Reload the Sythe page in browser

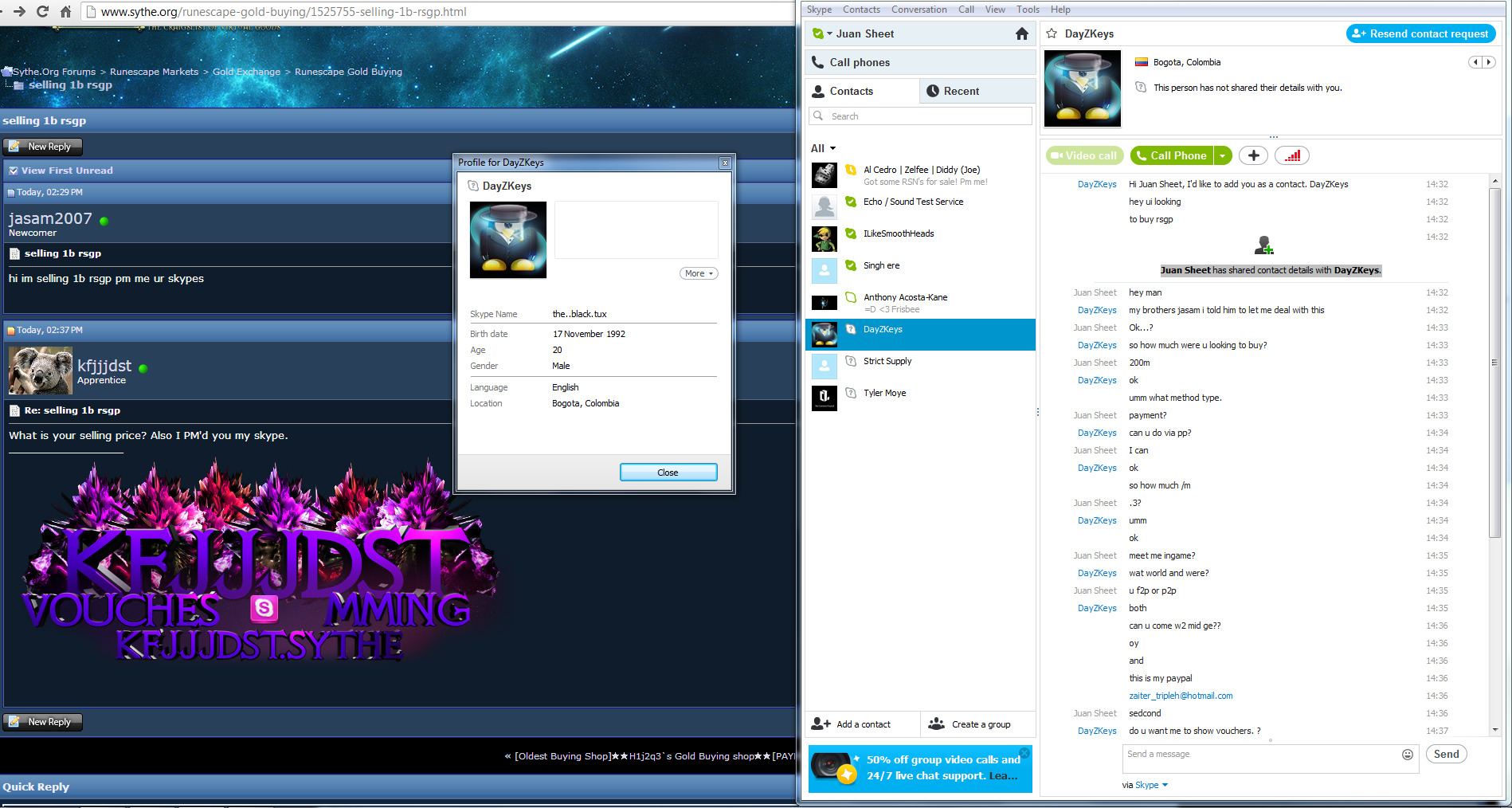tap(42, 11)
